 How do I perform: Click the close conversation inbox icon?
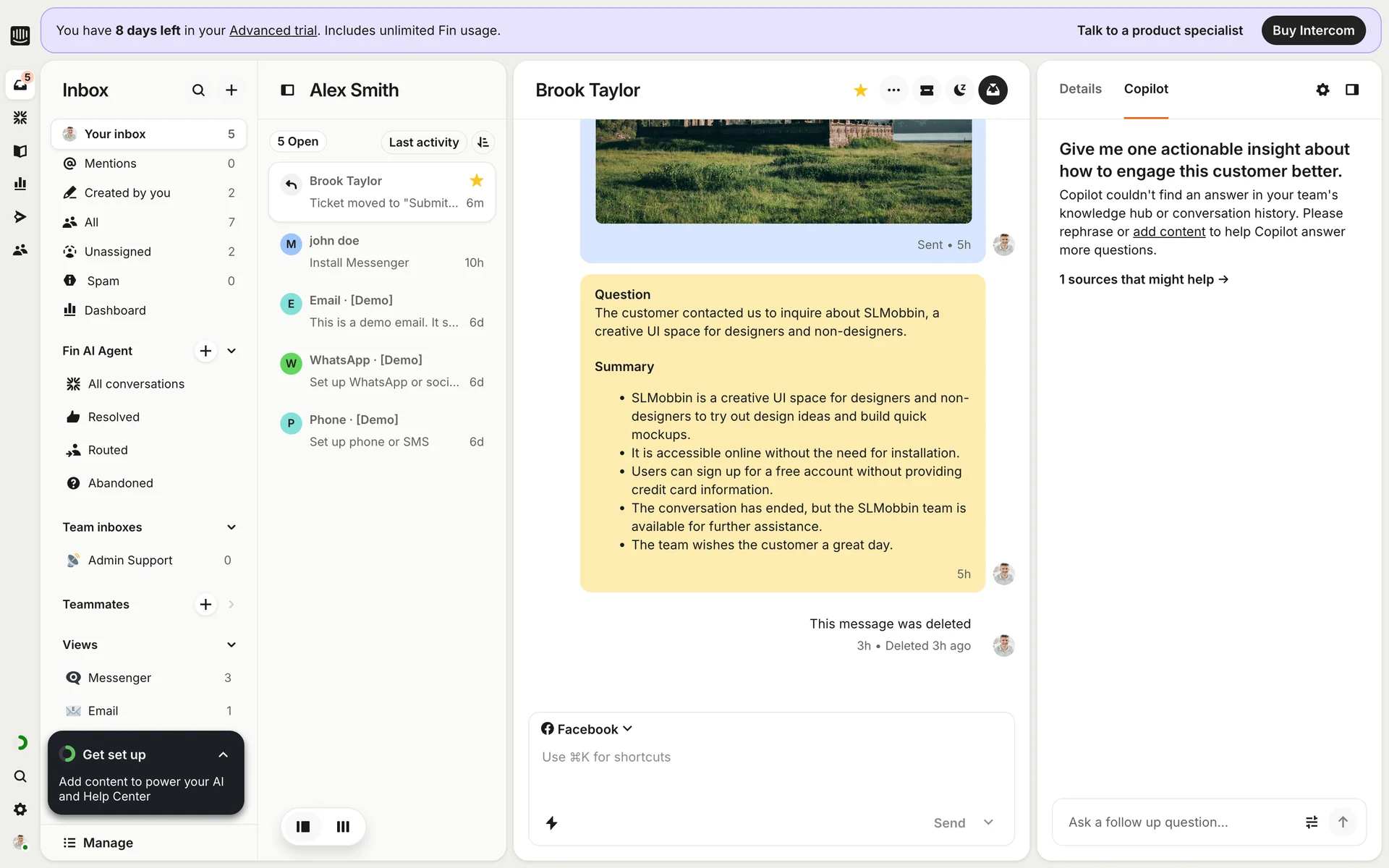pyautogui.click(x=993, y=90)
